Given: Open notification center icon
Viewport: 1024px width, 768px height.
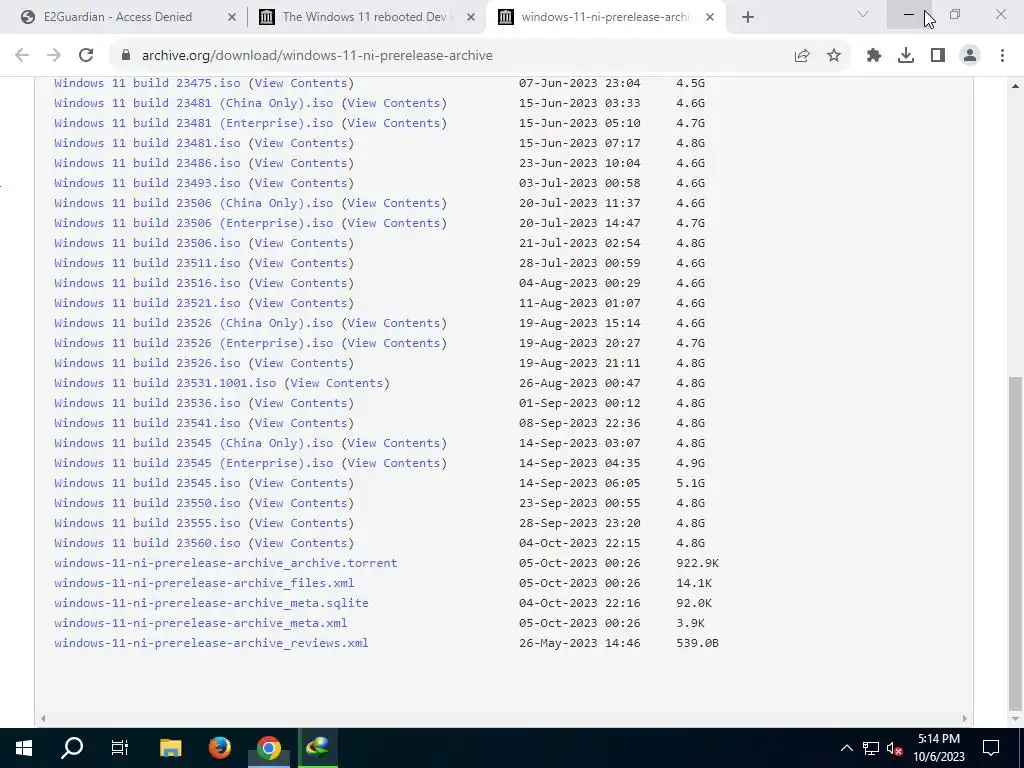Looking at the screenshot, I should 991,748.
